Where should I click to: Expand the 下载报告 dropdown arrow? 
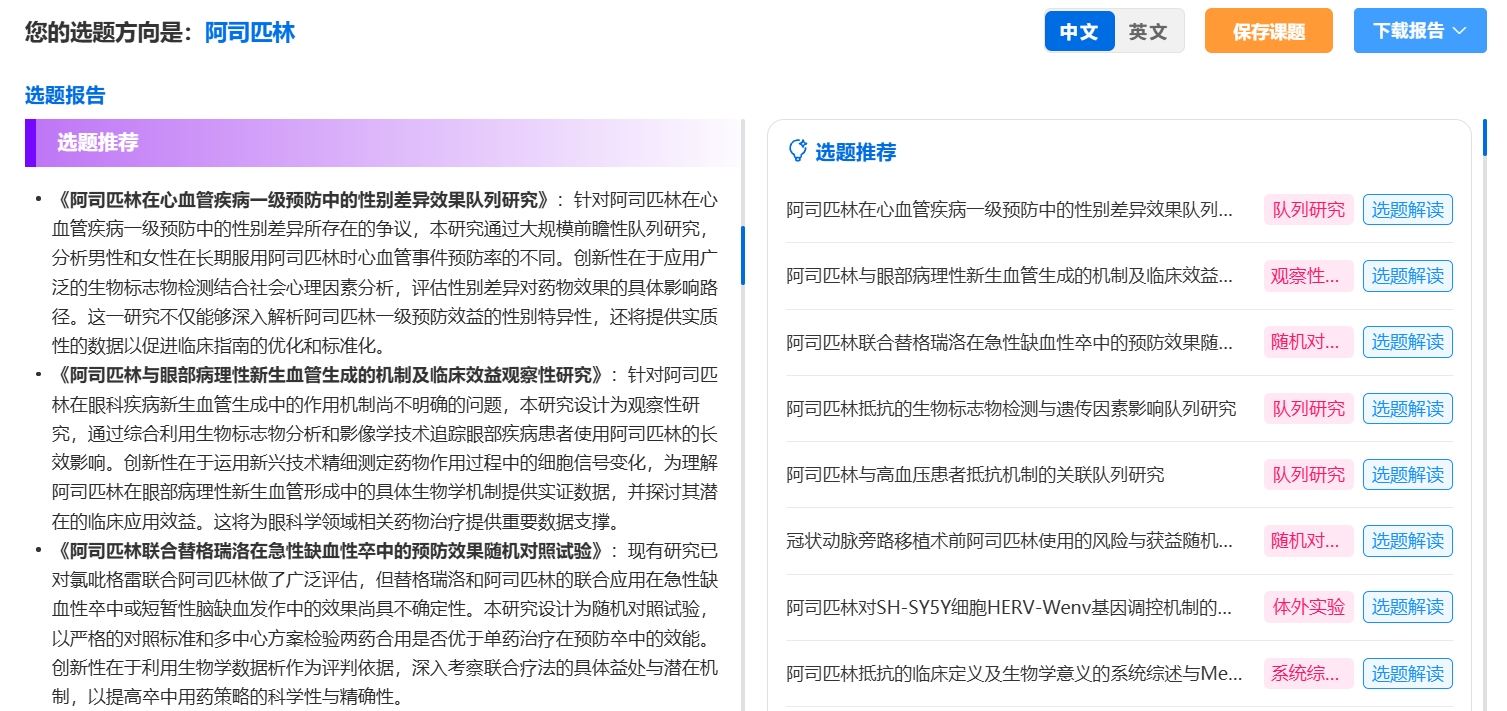coord(1459,31)
